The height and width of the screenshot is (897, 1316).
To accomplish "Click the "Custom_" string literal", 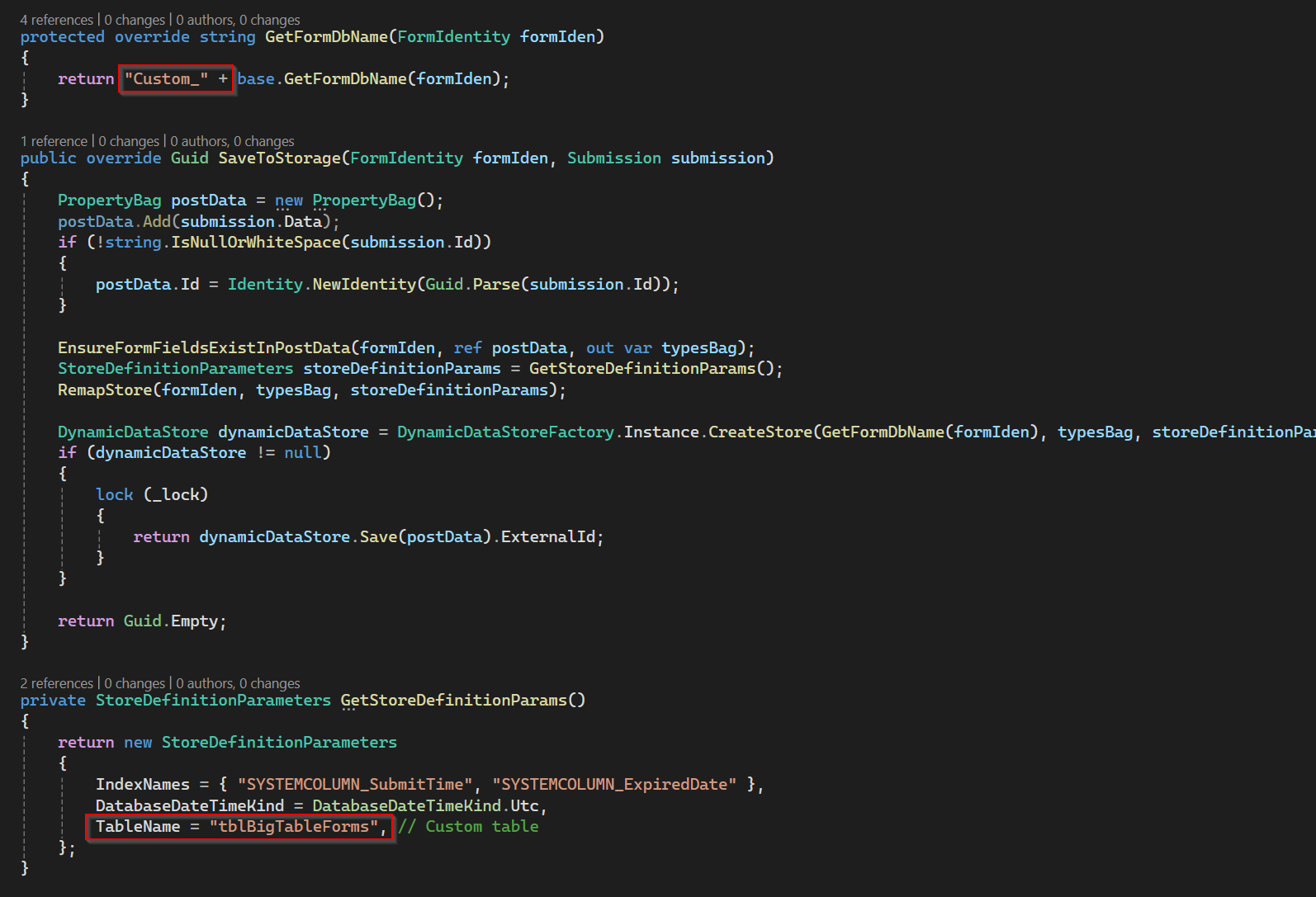I will (166, 79).
